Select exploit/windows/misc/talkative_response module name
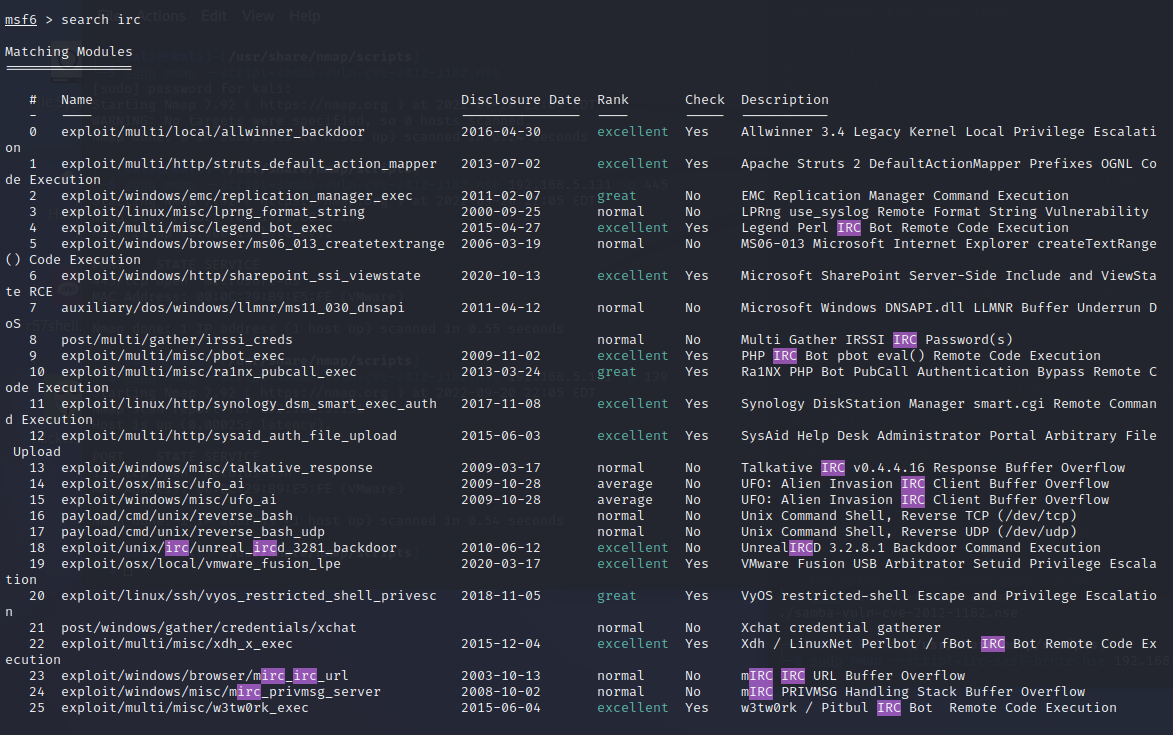This screenshot has width=1173, height=735. point(217,468)
